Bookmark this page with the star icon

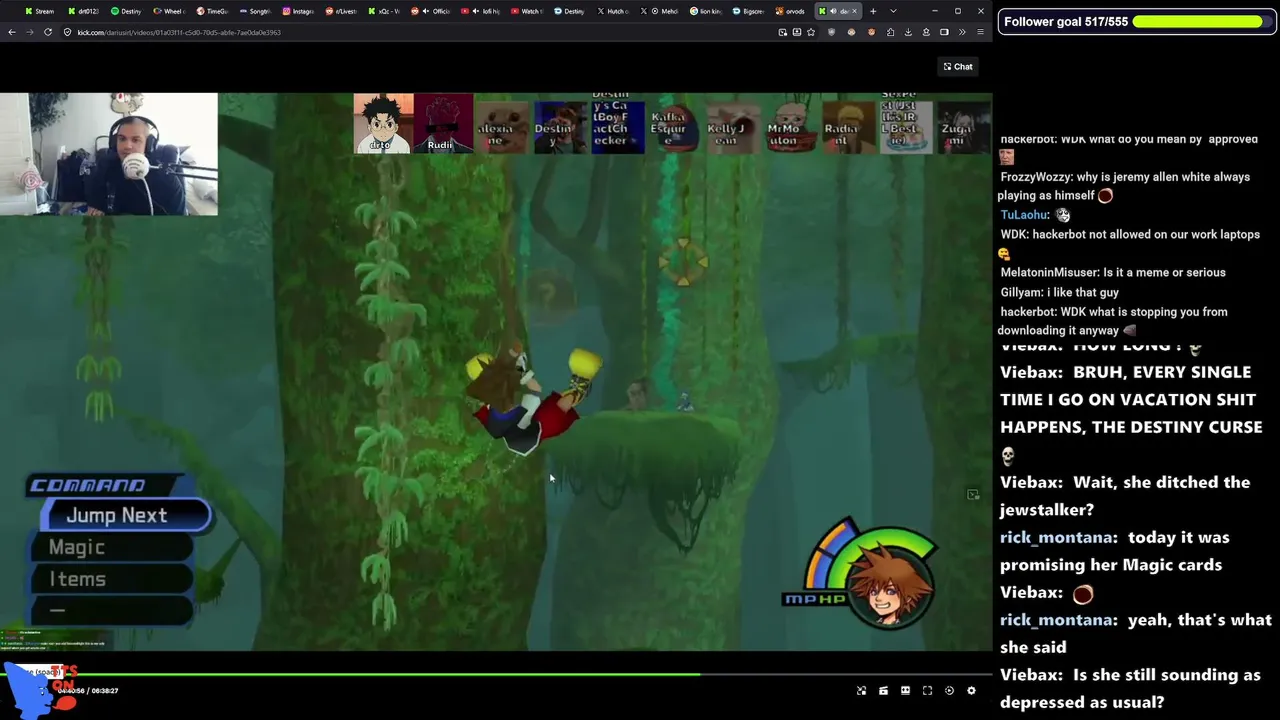pyautogui.click(x=810, y=32)
